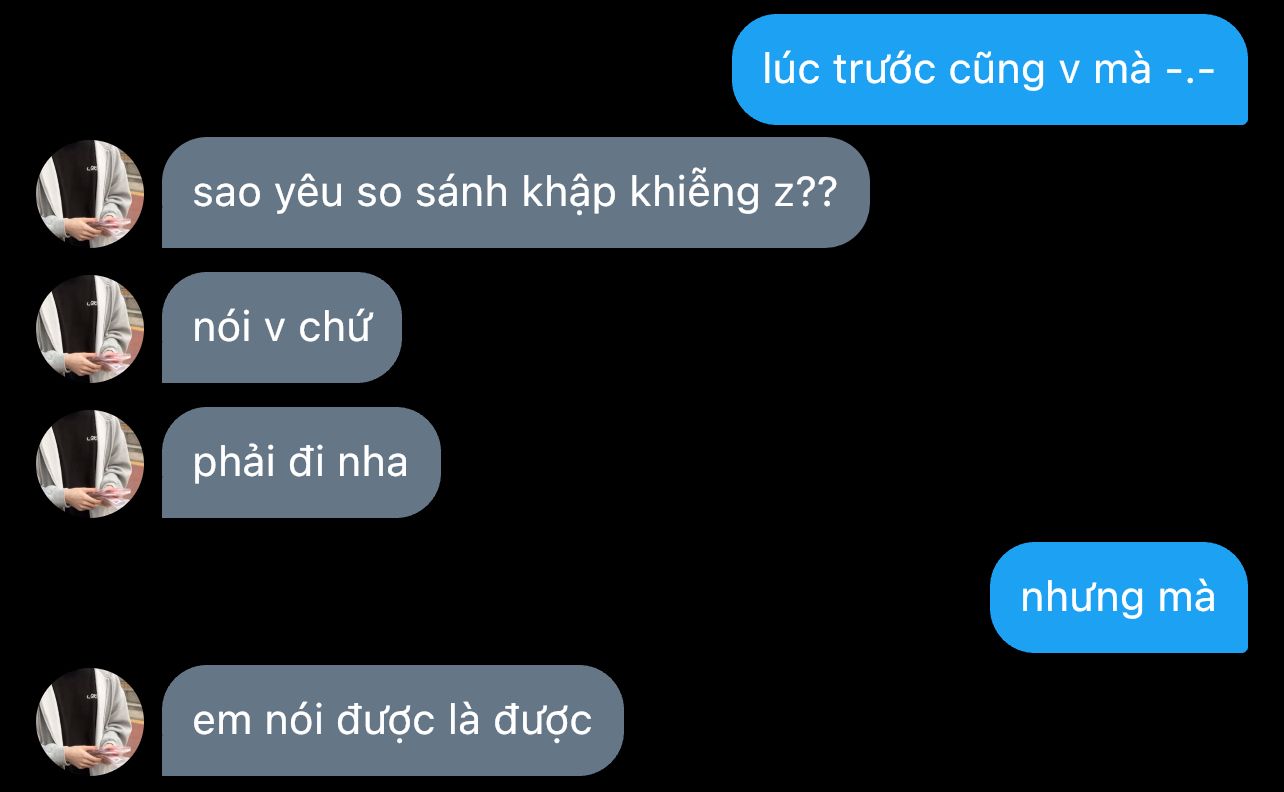Tap the "sao yêu so sánh khập khiễng z??" message

(516, 192)
